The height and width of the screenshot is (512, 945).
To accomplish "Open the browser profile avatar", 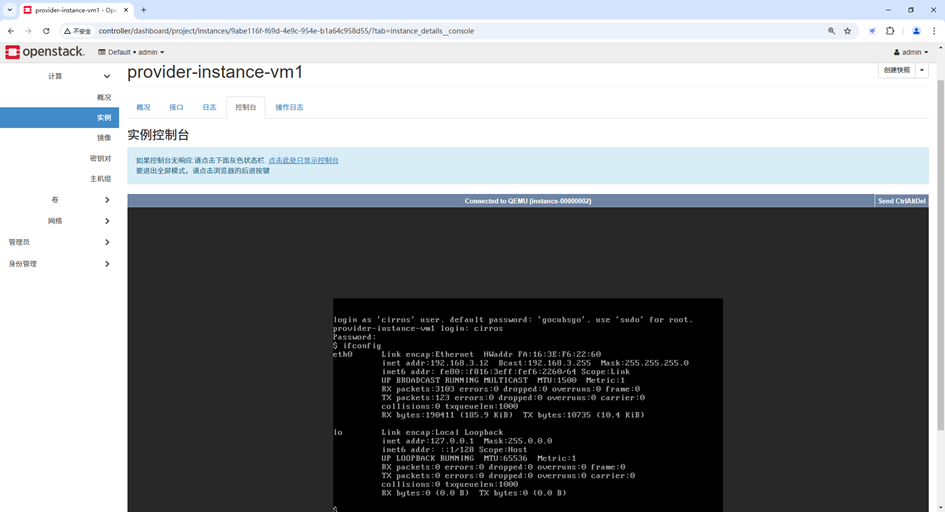I will point(916,31).
